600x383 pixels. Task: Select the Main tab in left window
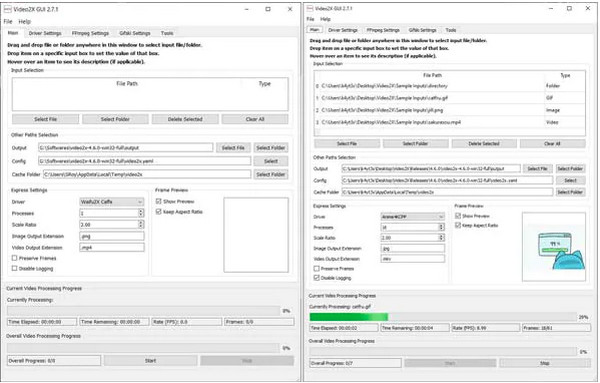(13, 33)
